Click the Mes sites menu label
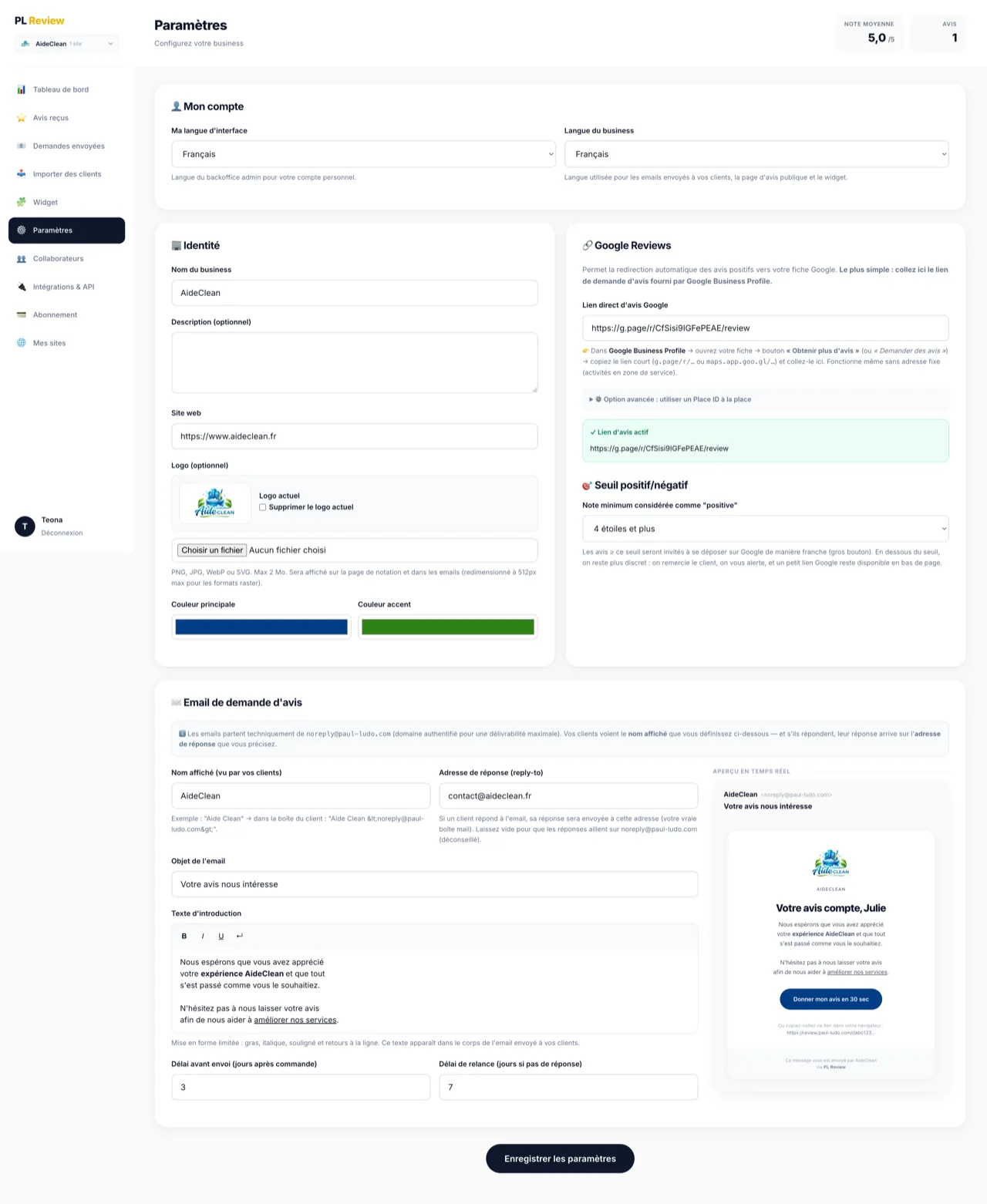The image size is (987, 1204). pos(49,343)
